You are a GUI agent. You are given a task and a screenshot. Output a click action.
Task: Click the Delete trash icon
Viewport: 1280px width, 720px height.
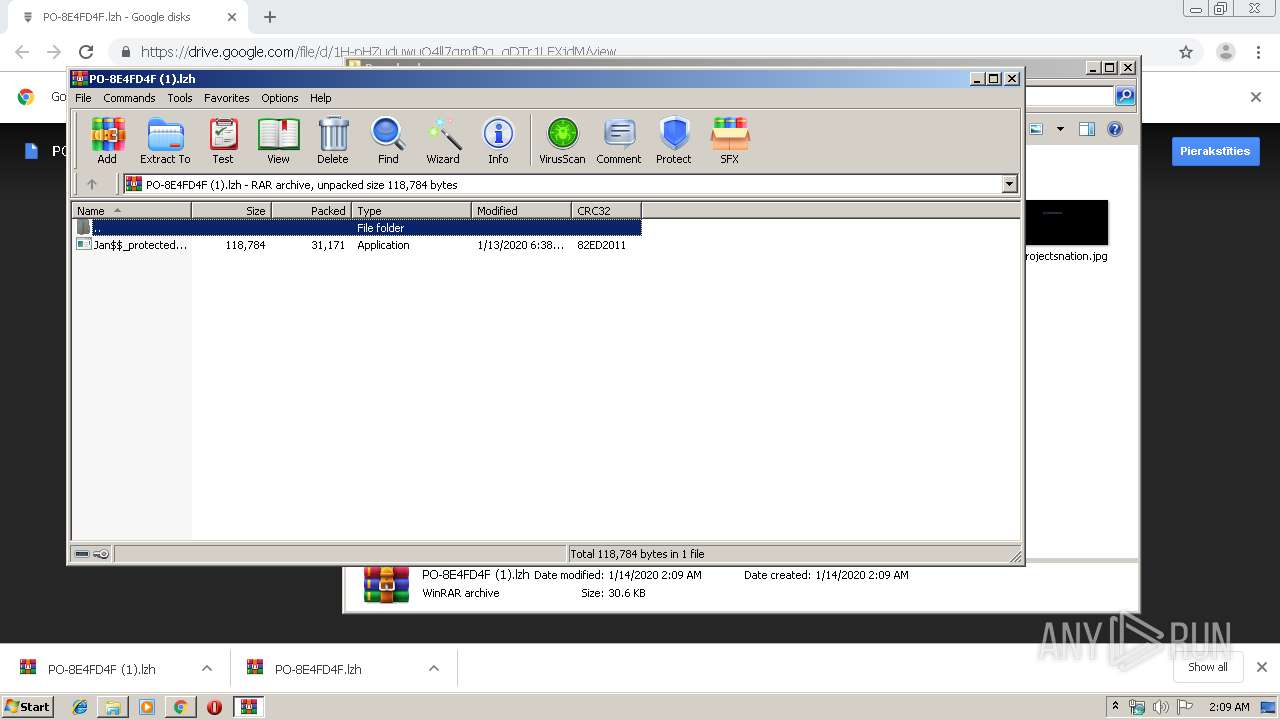(333, 141)
